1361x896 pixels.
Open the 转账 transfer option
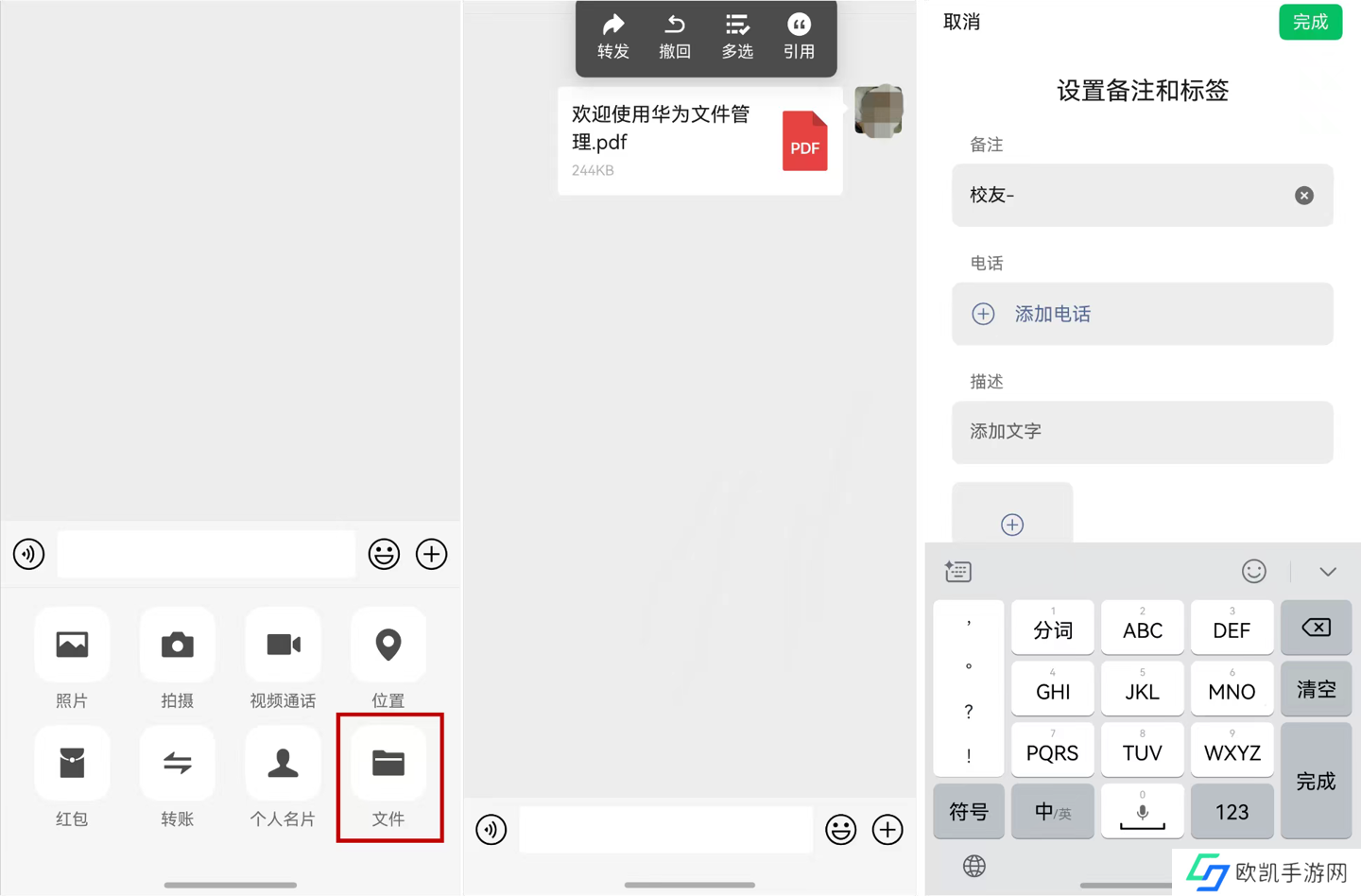[x=177, y=764]
